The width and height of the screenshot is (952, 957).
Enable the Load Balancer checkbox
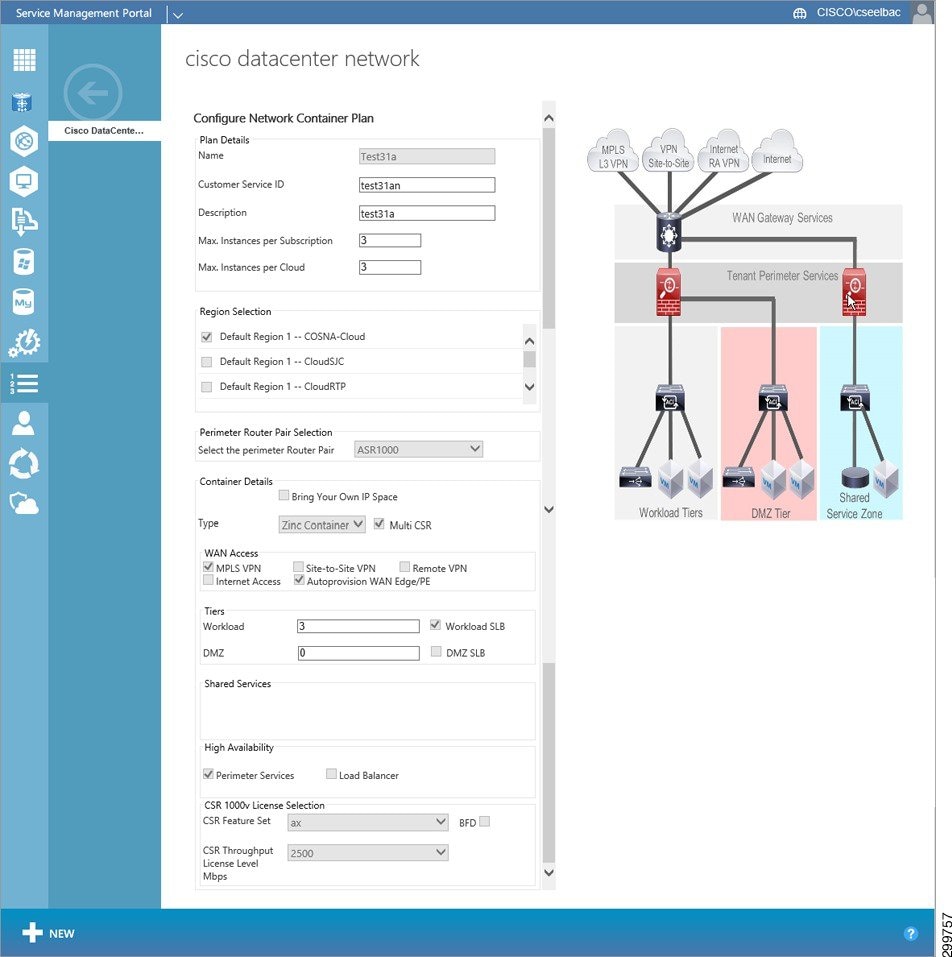click(331, 773)
